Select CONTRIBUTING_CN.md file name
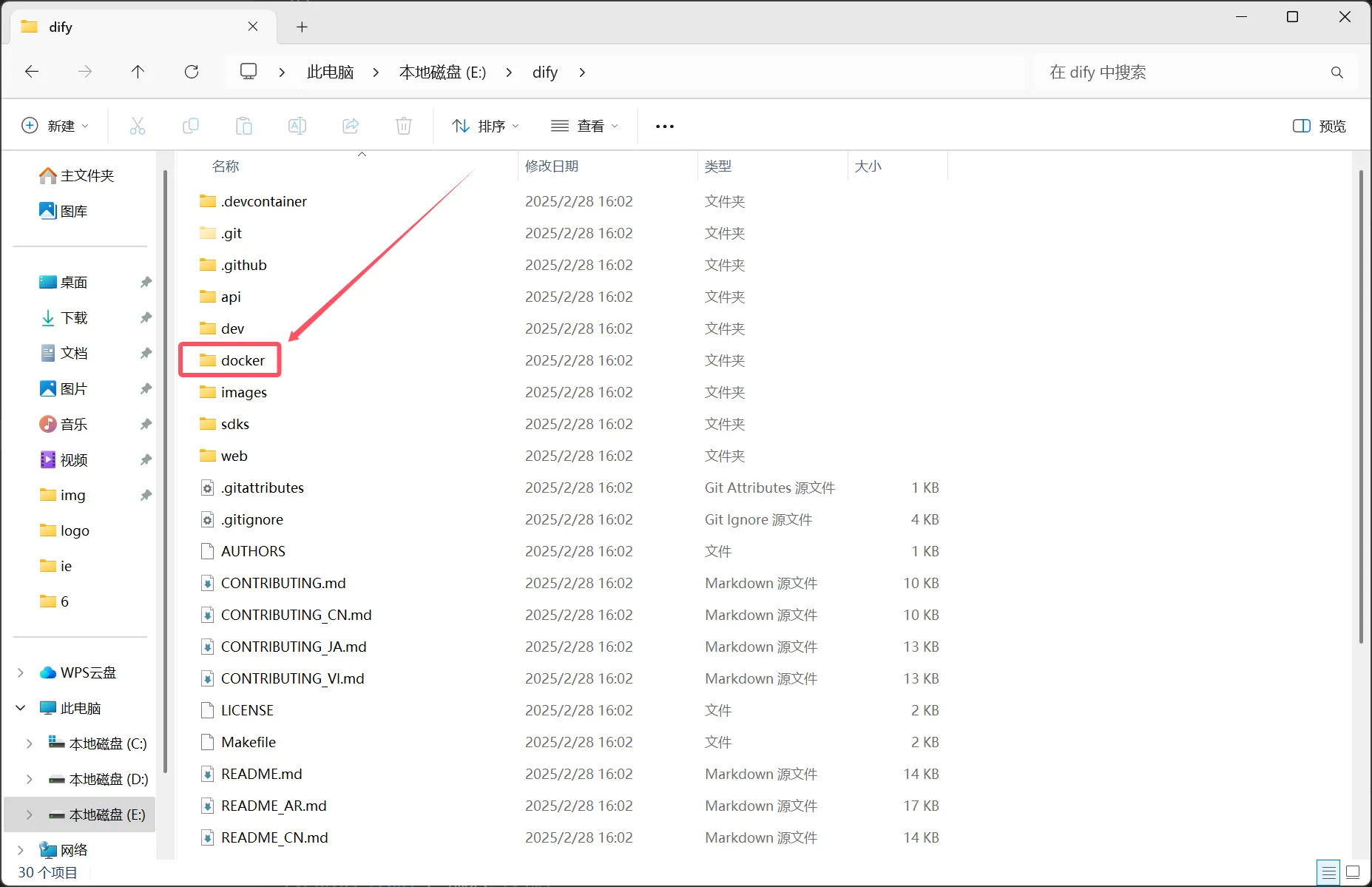The height and width of the screenshot is (887, 1372). coord(296,615)
